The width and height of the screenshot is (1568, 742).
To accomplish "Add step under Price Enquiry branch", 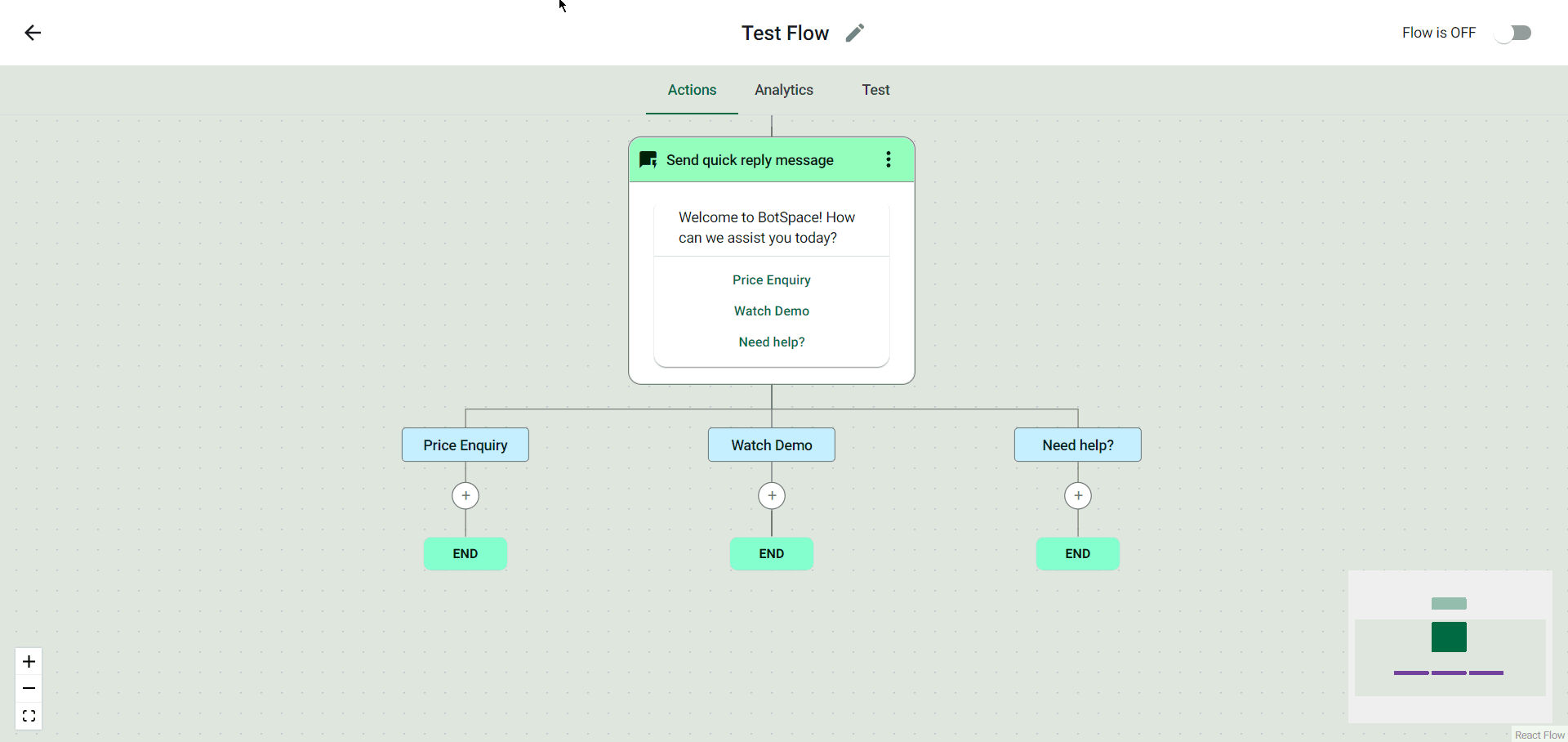I will (x=465, y=496).
